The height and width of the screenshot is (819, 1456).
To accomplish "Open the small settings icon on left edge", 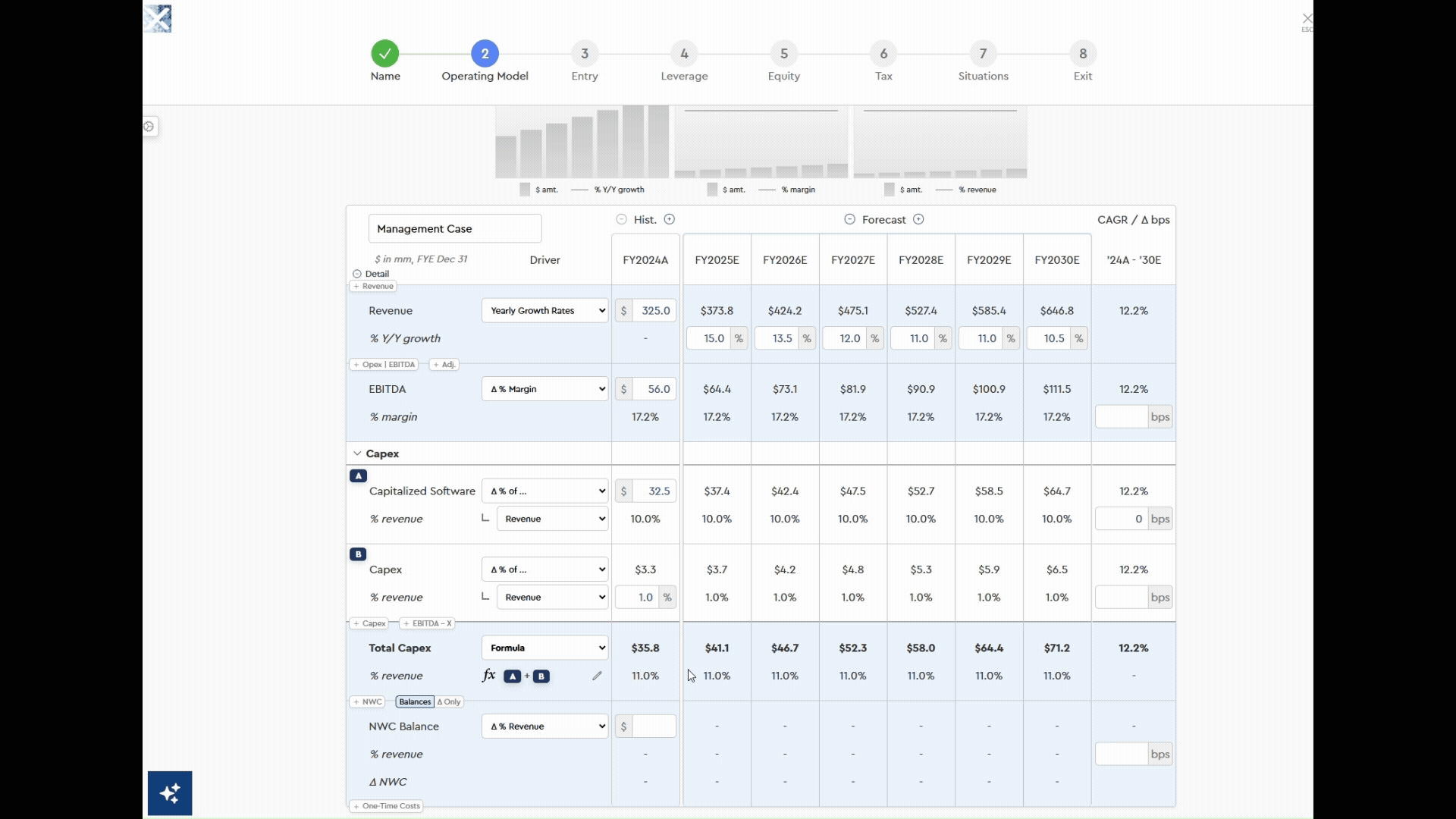I will [x=149, y=127].
